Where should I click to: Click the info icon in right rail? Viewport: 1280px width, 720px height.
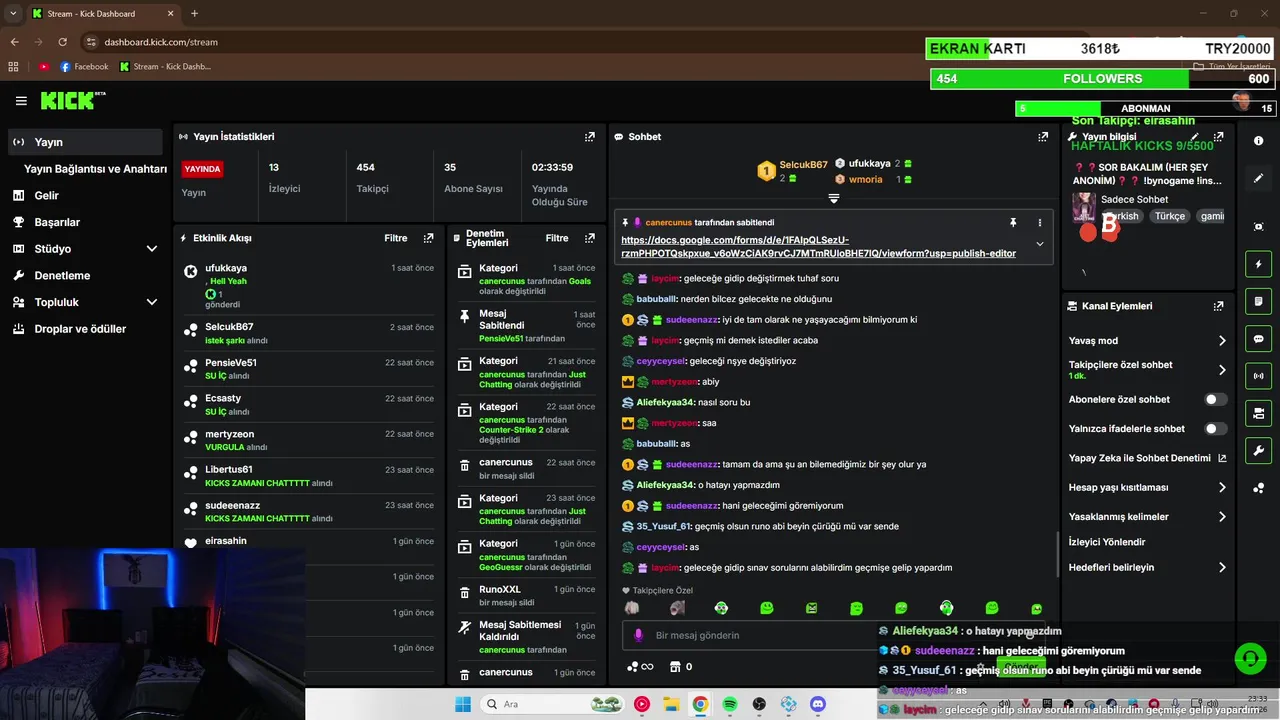pos(1258,141)
